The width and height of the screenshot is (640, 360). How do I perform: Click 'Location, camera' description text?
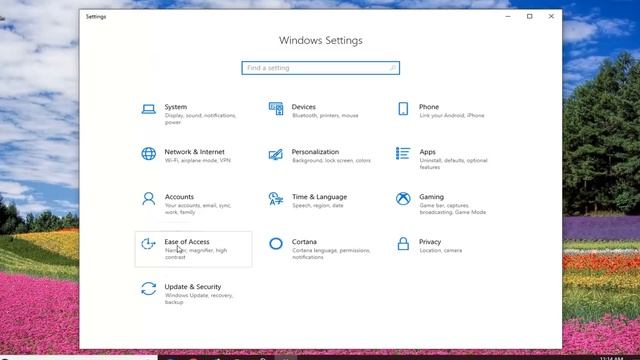click(x=440, y=250)
